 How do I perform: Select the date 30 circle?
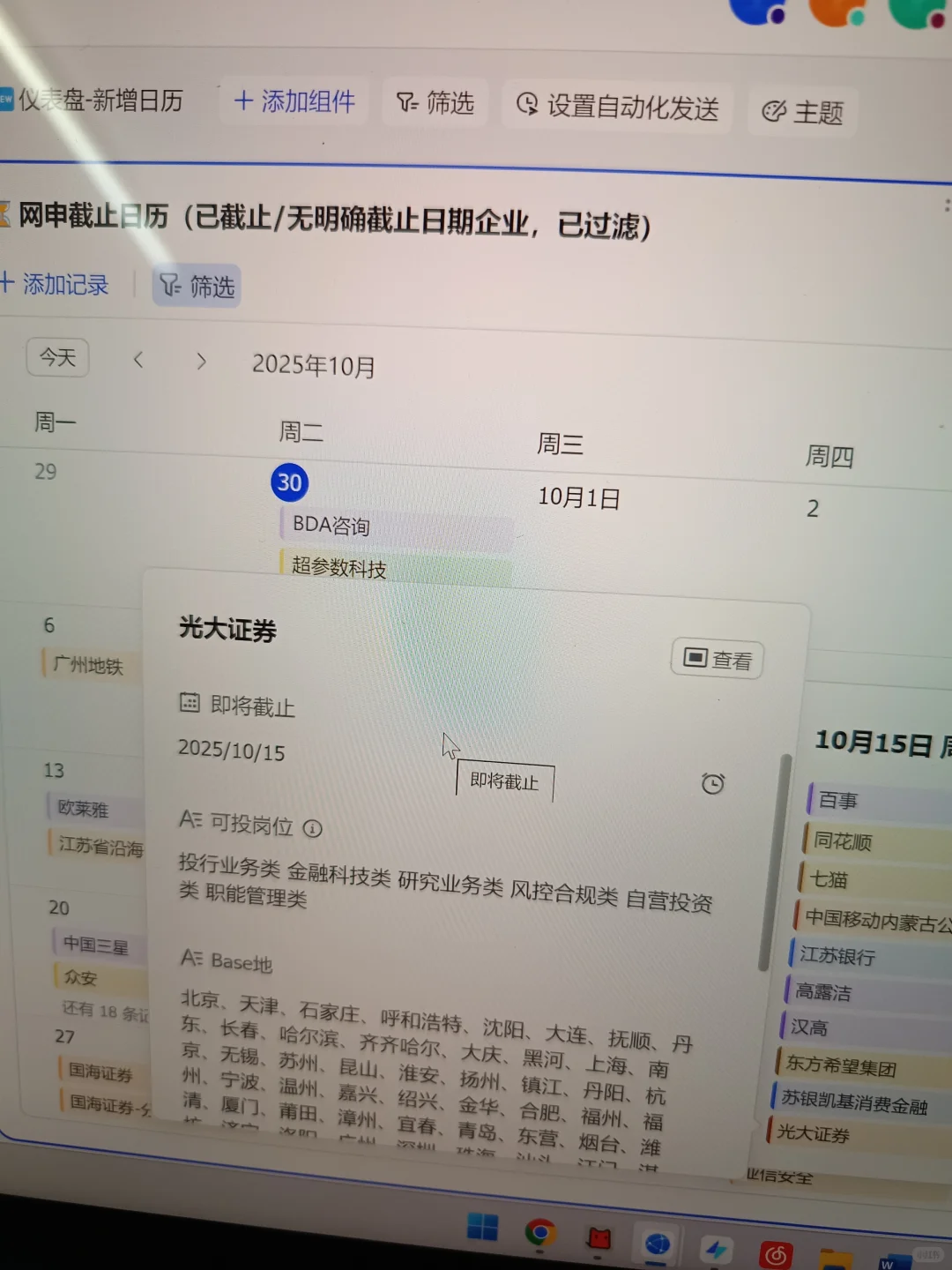[289, 482]
